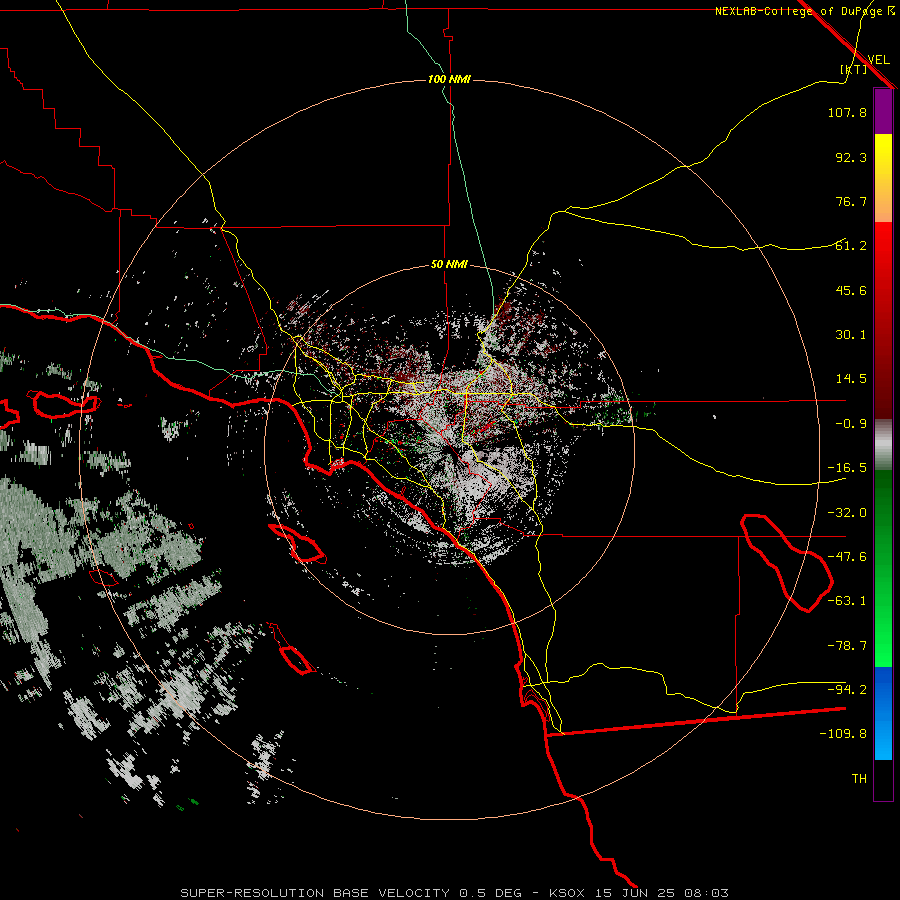Click the '100 NMI' range ring label
This screenshot has height=900, width=900.
pos(449,79)
